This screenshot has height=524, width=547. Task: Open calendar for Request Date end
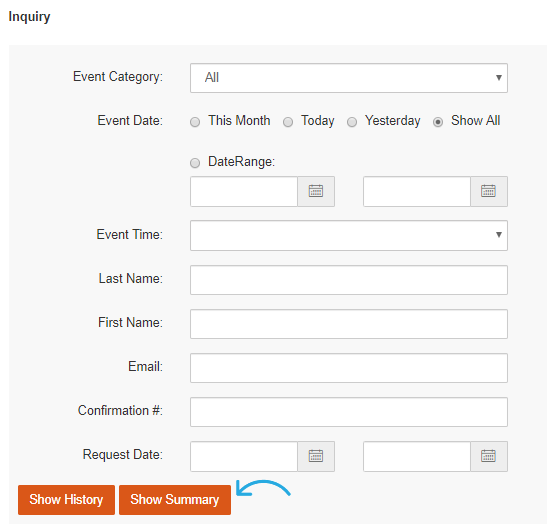coord(488,456)
